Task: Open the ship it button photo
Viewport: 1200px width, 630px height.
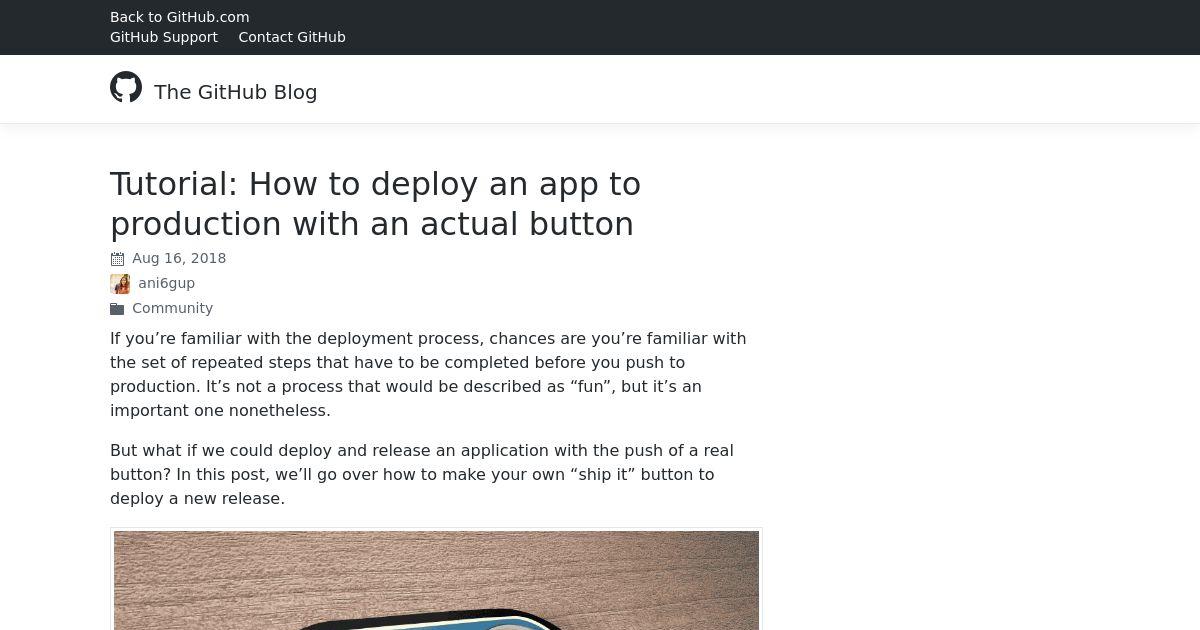Action: 436,580
